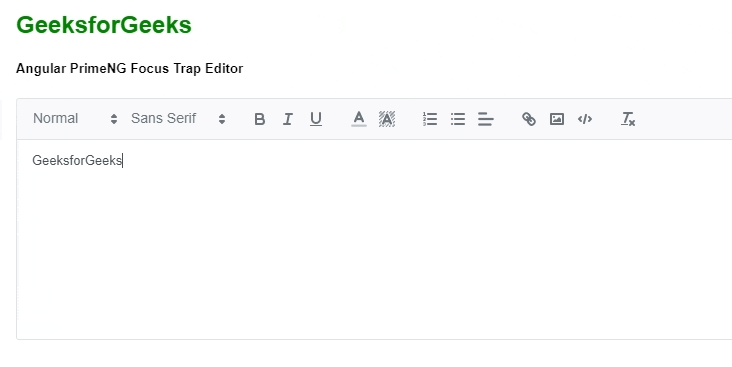Clear text formatting with Tx icon
Screen dimensions: 732x367
tap(628, 119)
